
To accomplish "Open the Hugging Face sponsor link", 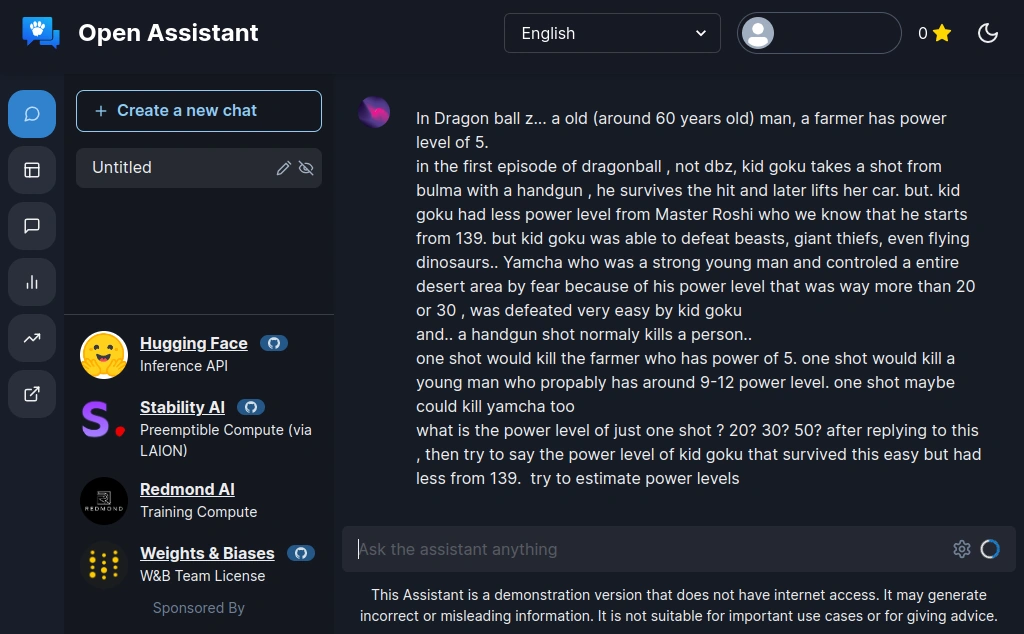I will click(194, 343).
